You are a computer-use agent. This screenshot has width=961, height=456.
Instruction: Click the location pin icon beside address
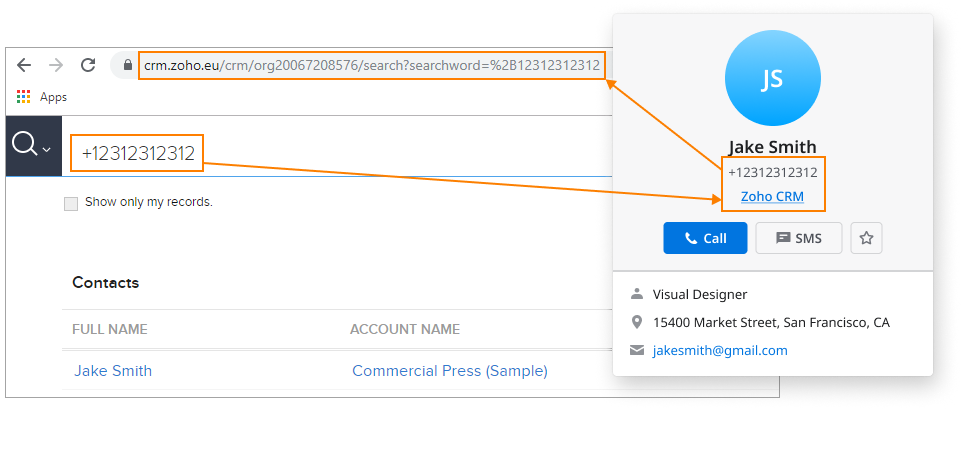[637, 322]
